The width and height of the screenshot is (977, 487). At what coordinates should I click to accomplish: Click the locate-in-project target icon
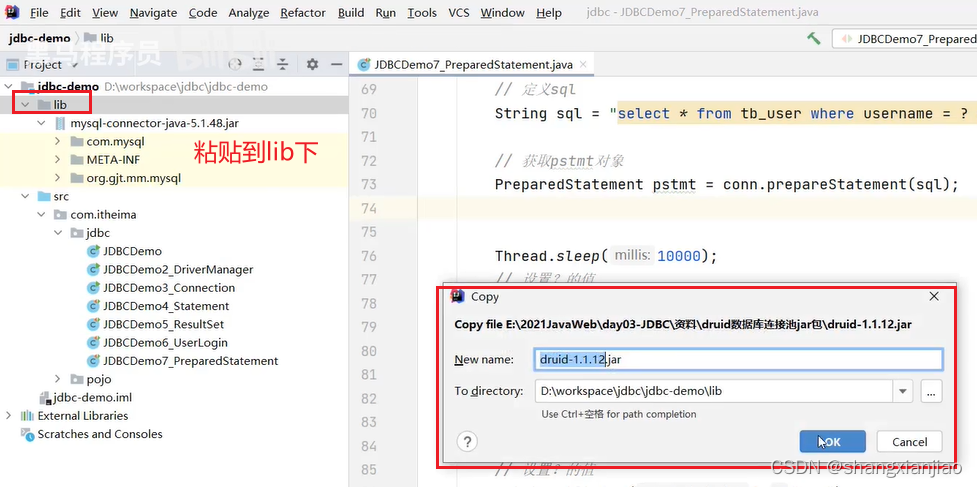(235, 64)
